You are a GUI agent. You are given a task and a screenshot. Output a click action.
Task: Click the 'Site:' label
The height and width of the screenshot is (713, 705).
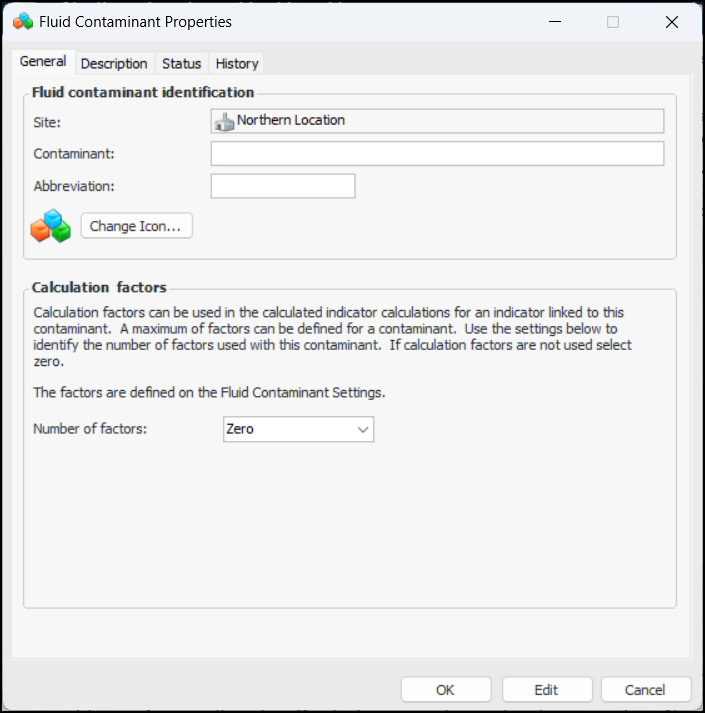point(47,122)
